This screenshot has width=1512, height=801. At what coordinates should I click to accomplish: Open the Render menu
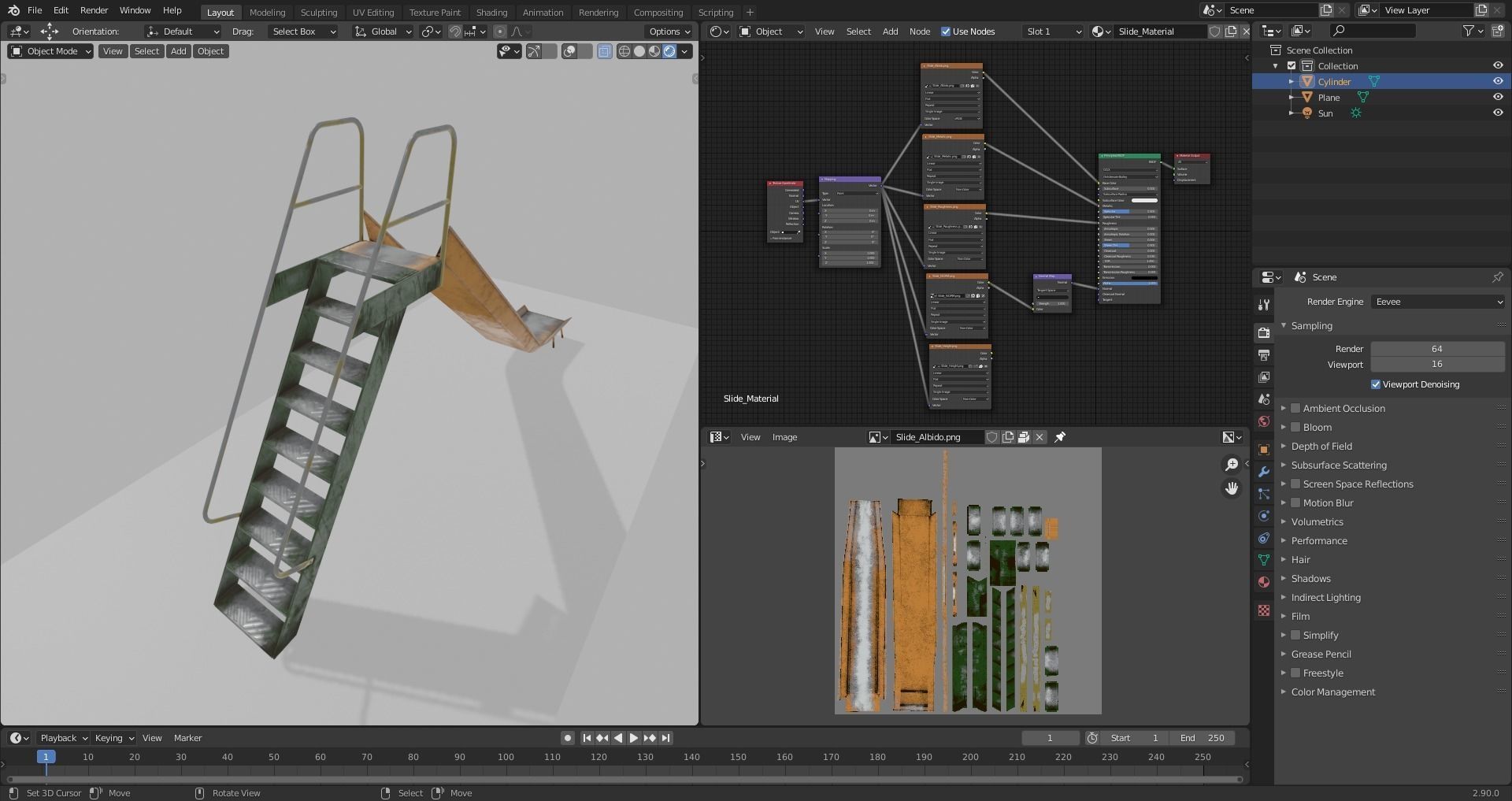click(94, 10)
